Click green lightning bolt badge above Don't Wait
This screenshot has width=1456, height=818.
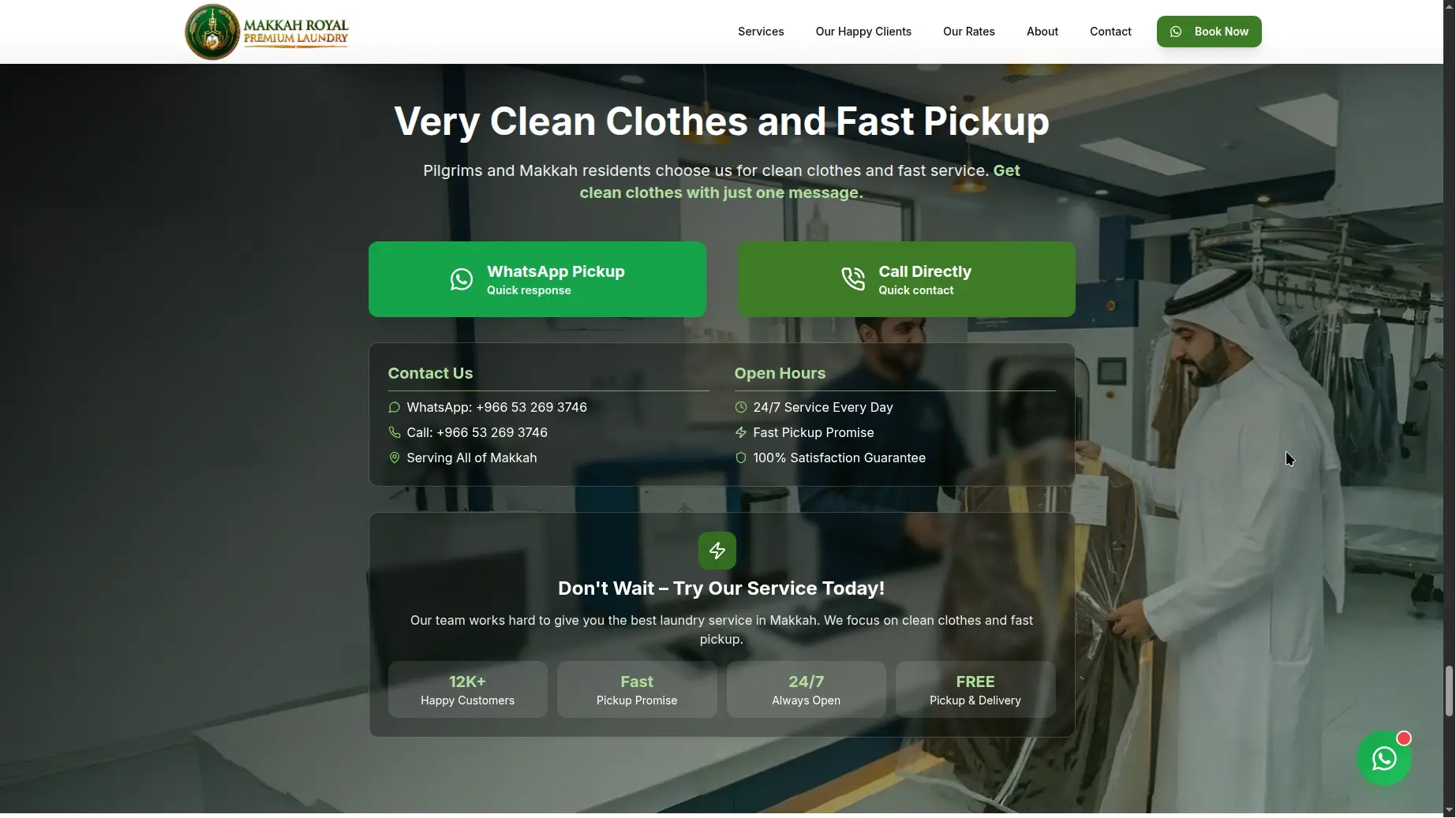[717, 551]
